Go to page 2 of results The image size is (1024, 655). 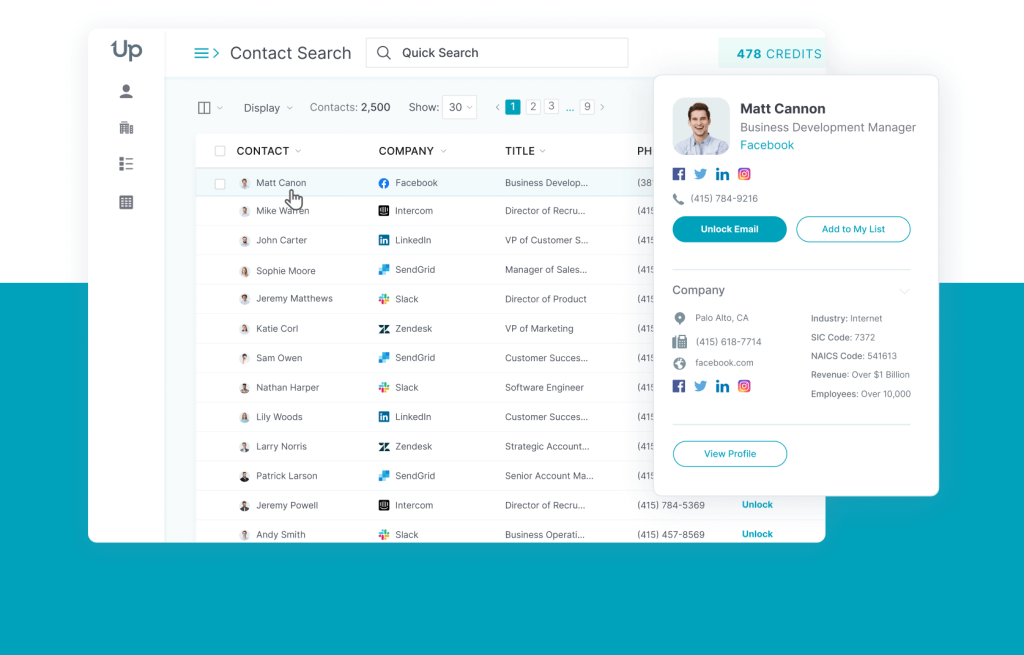533,106
